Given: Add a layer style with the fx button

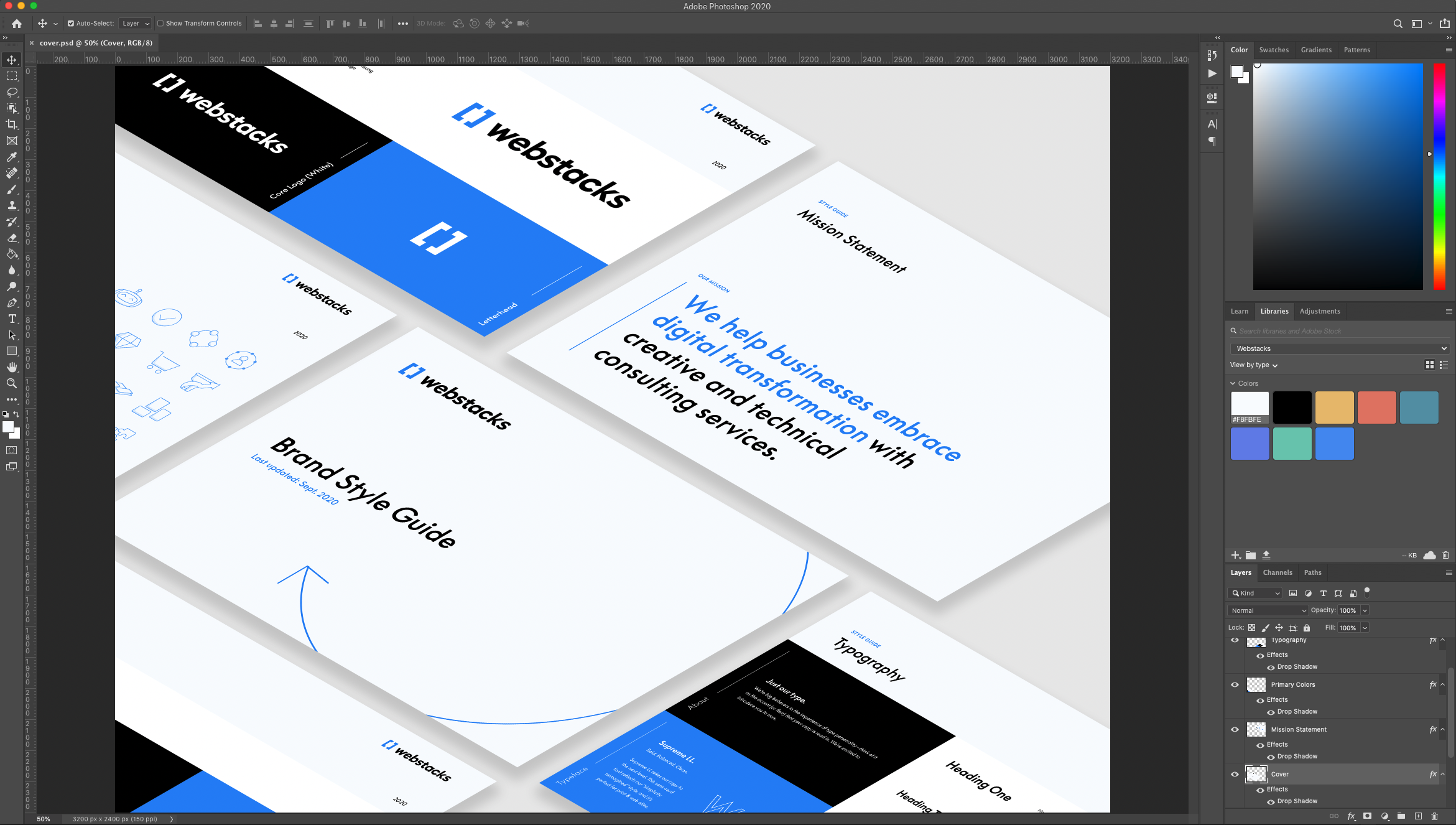Looking at the screenshot, I should (x=1350, y=816).
